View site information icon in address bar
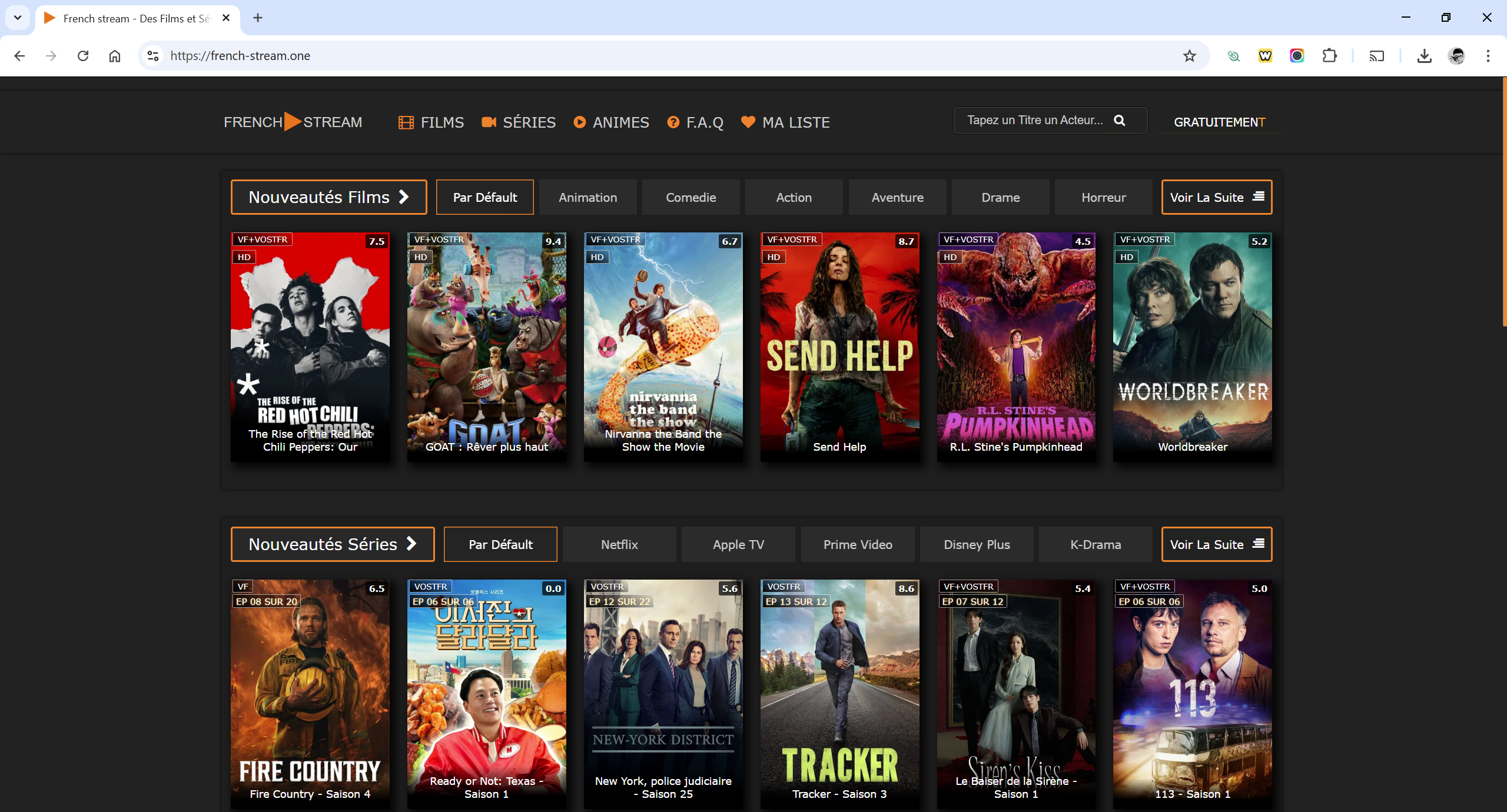Screen dimensions: 1507x812 click(153, 56)
